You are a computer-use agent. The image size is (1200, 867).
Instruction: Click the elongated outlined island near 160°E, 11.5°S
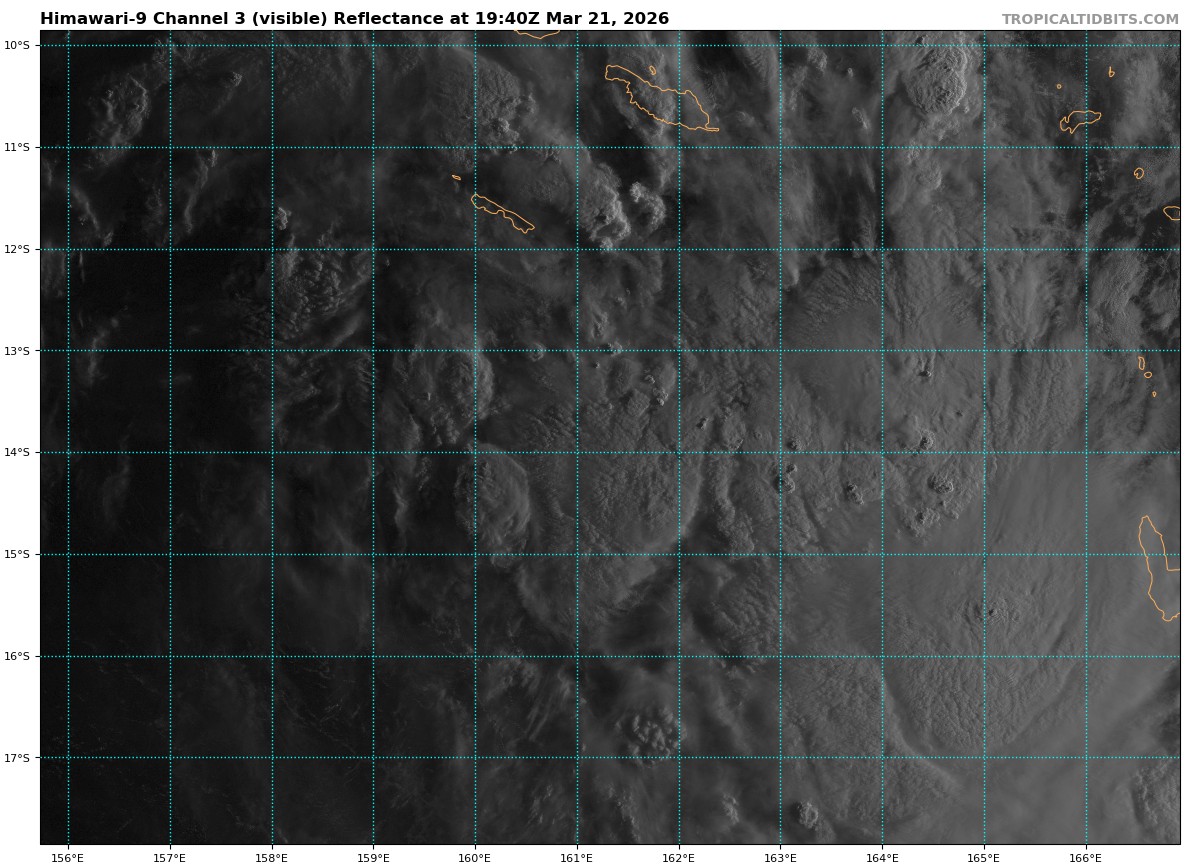tap(502, 212)
